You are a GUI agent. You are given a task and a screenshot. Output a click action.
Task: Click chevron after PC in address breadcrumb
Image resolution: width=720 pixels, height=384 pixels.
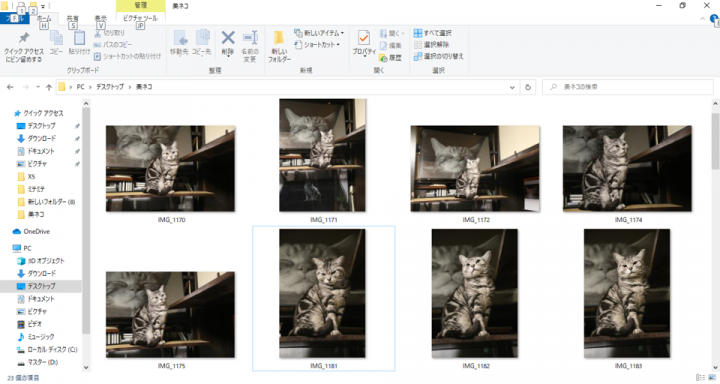[x=90, y=87]
